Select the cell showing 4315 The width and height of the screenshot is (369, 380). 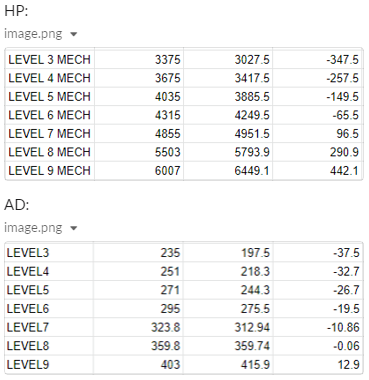[x=139, y=115]
